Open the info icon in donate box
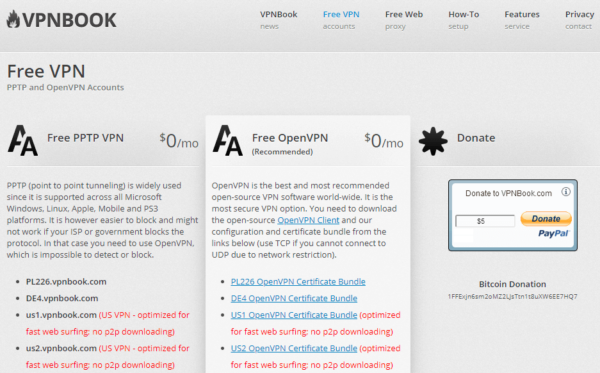Screen dimensions: 600x373 [x=566, y=192]
